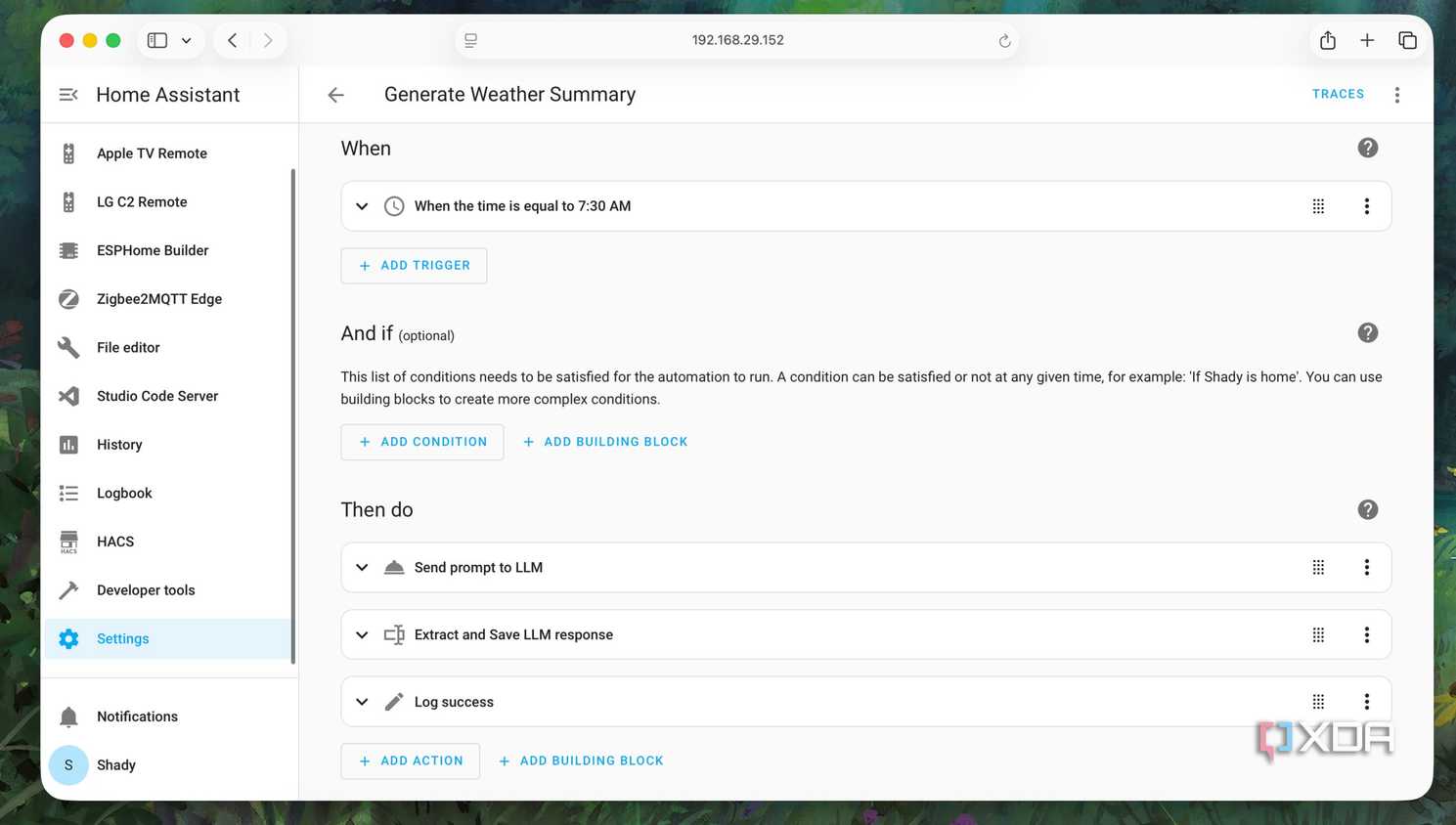Click the Safari address bar showing 192.168.29.152

(737, 40)
